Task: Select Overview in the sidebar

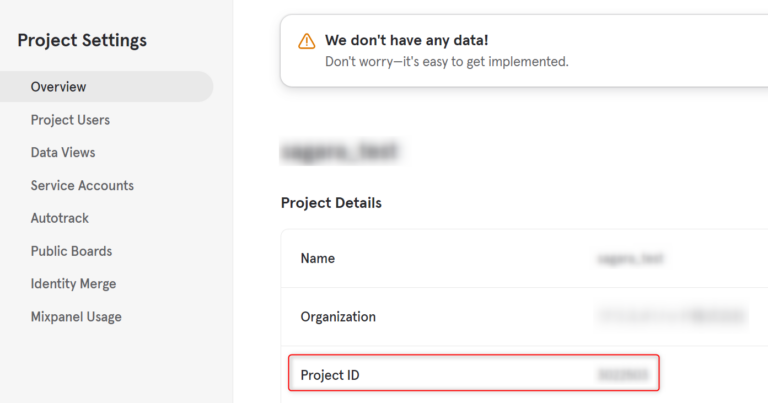Action: coord(58,87)
